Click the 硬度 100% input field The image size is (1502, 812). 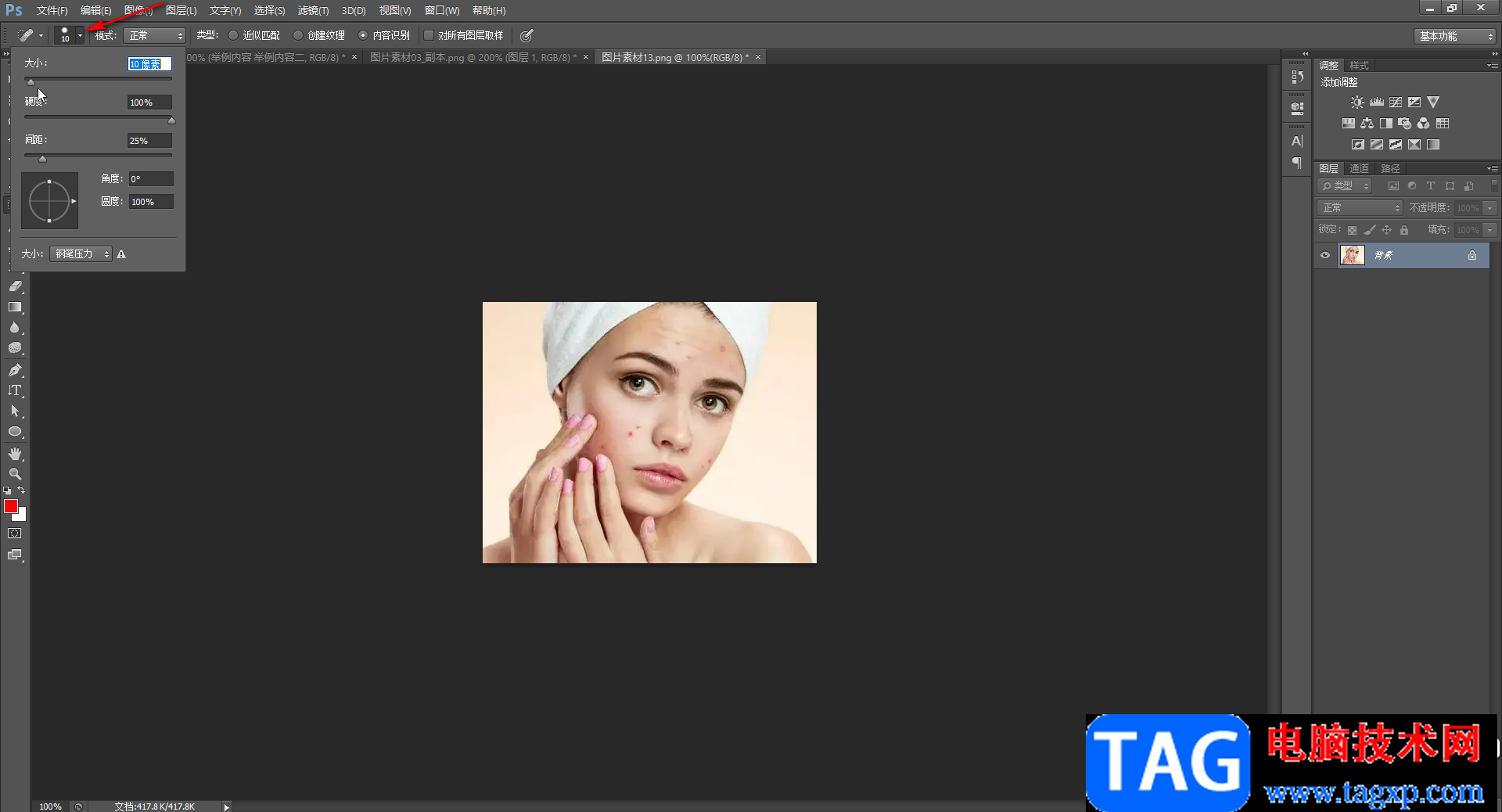point(149,102)
